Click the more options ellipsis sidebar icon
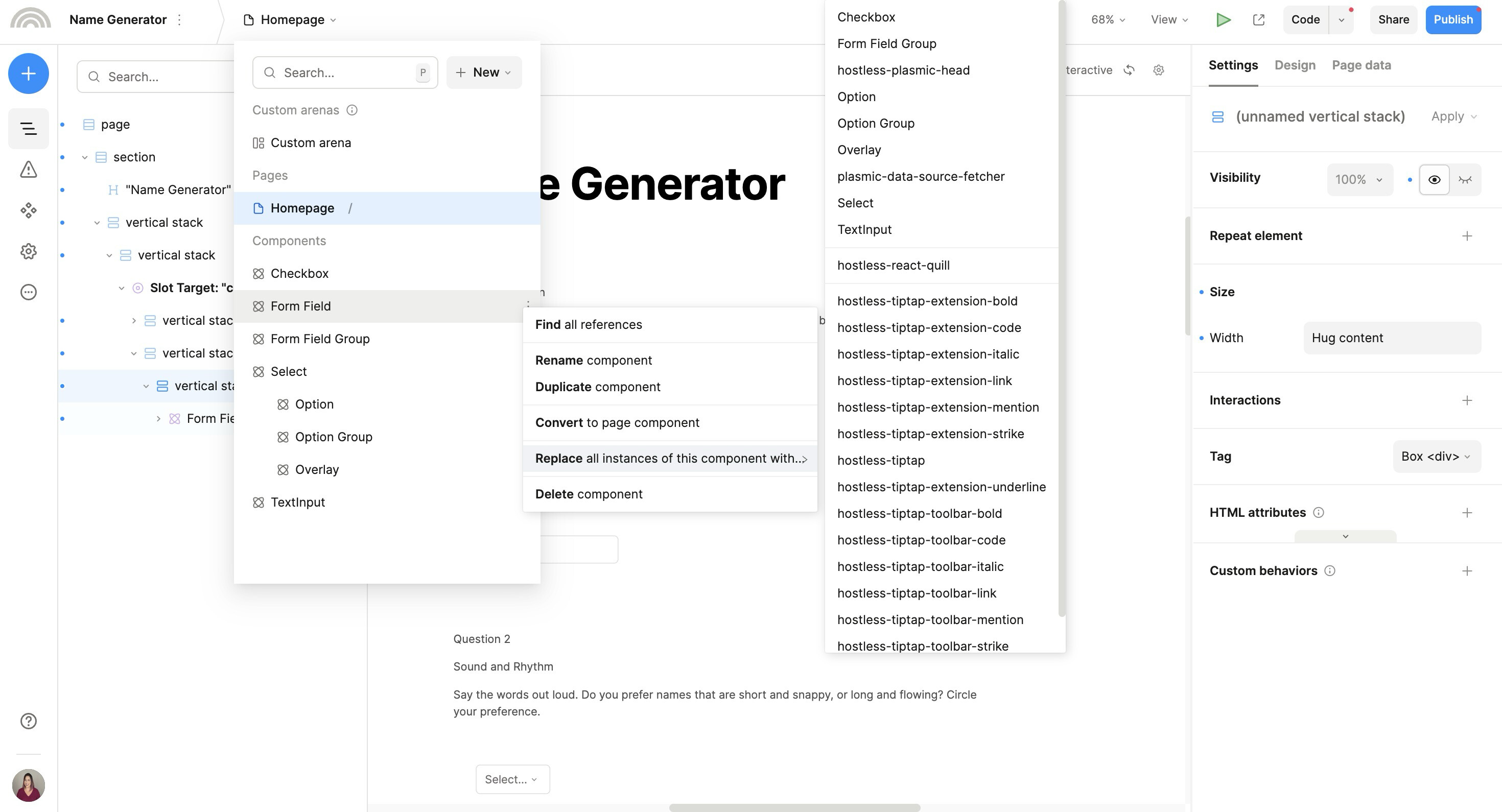 28,292
